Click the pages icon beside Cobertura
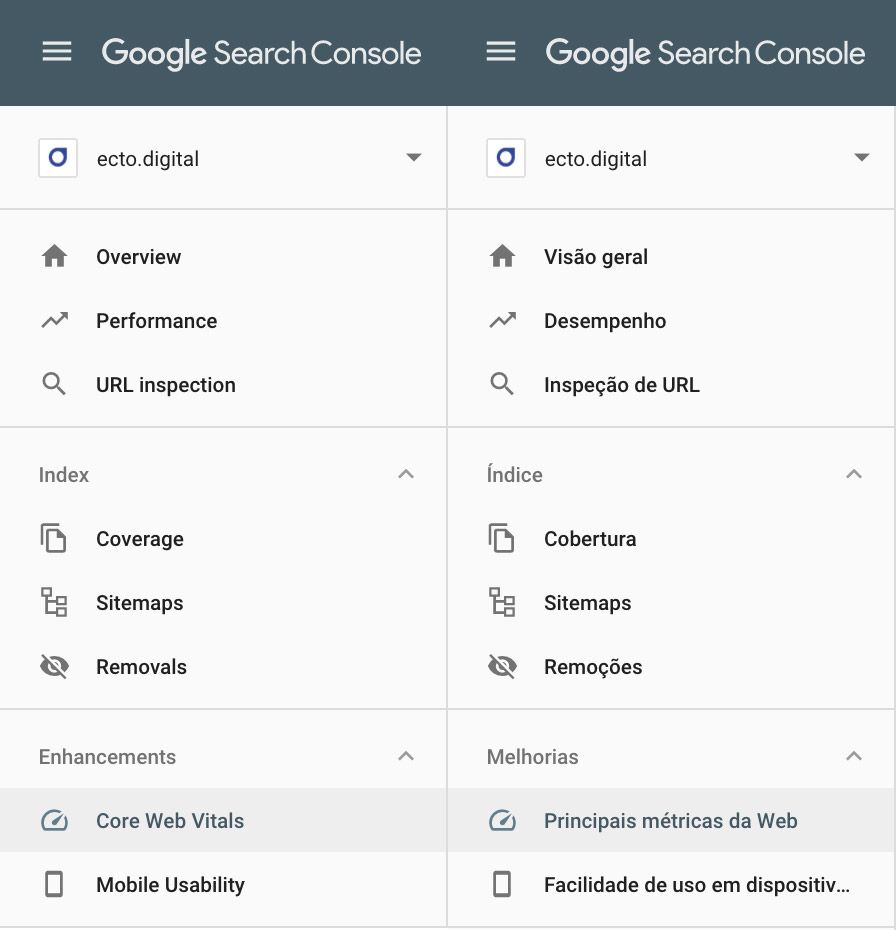Image resolution: width=896 pixels, height=930 pixels. (502, 539)
